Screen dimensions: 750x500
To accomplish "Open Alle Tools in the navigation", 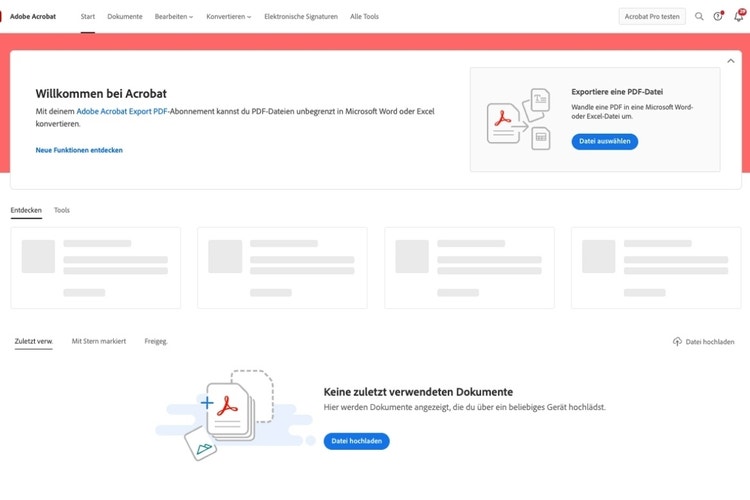I will [x=364, y=16].
